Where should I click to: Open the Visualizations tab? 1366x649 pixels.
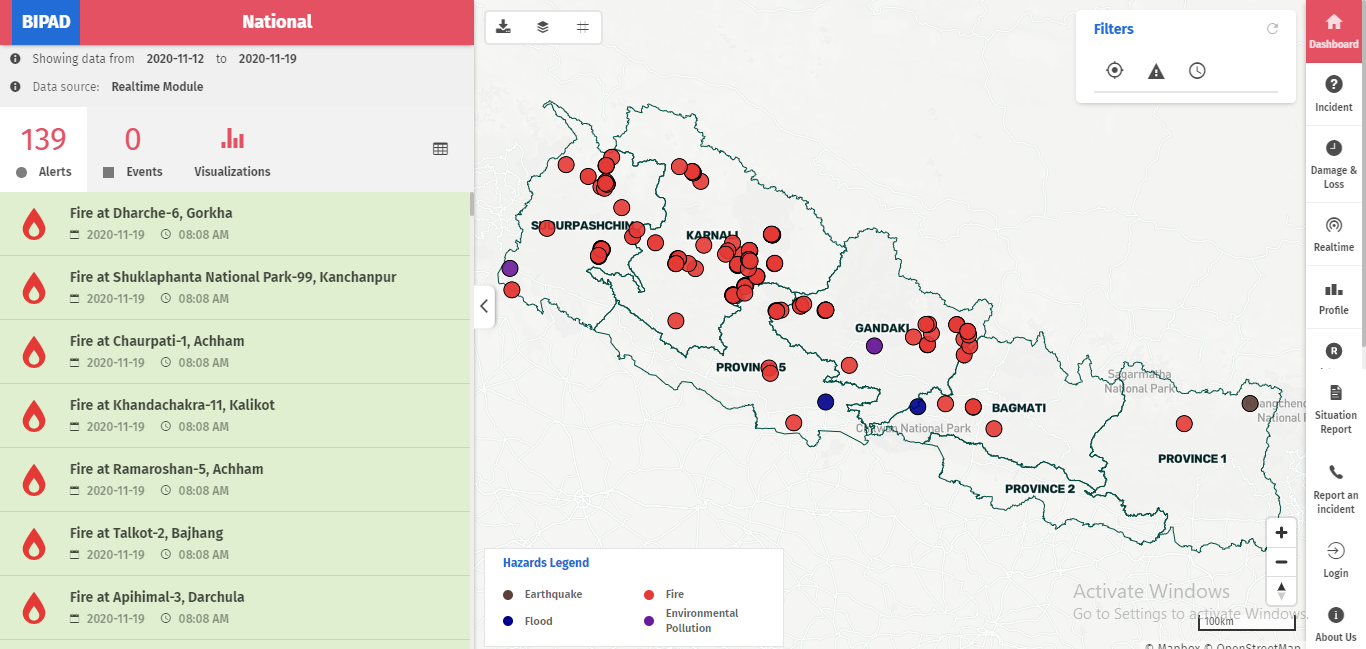click(232, 150)
